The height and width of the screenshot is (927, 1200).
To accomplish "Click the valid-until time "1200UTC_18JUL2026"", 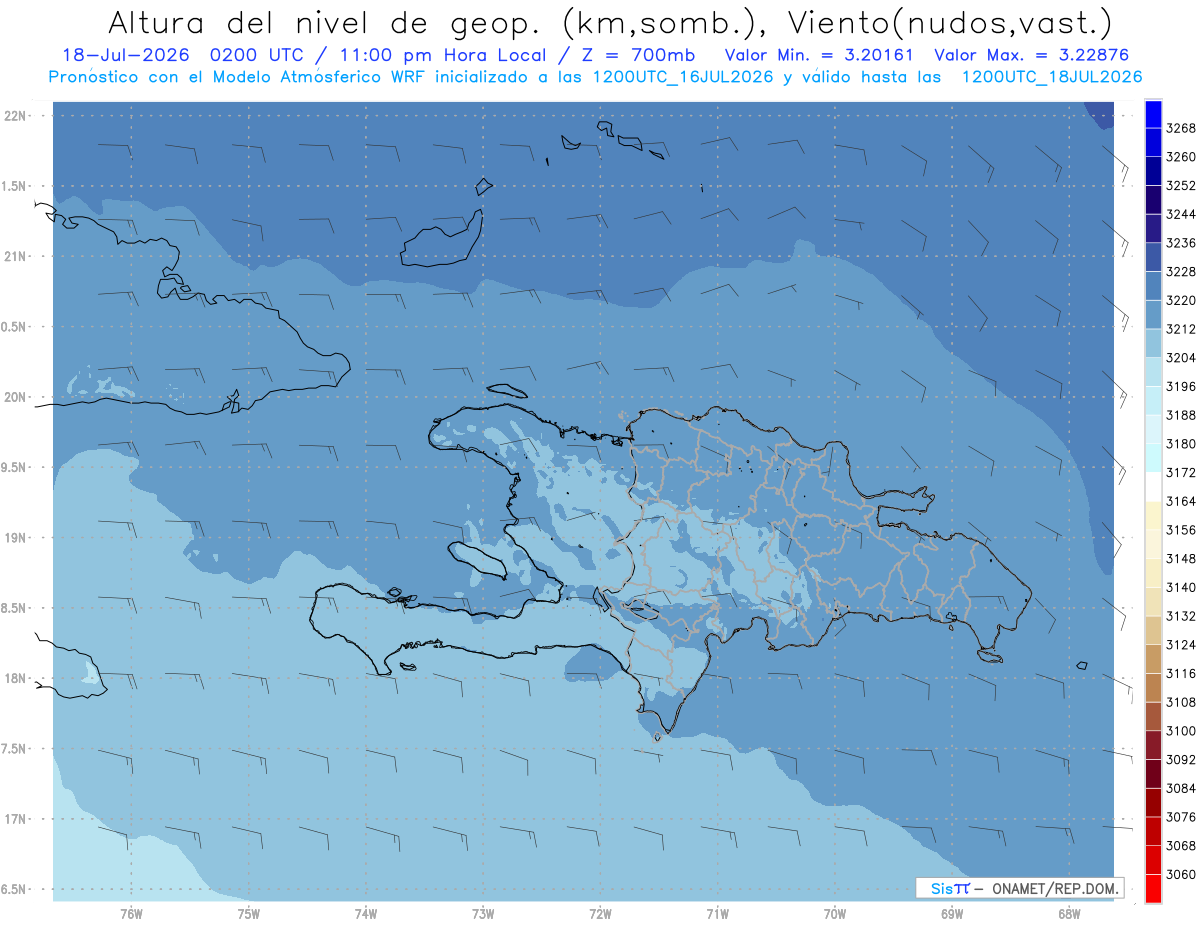I will (x=1052, y=77).
